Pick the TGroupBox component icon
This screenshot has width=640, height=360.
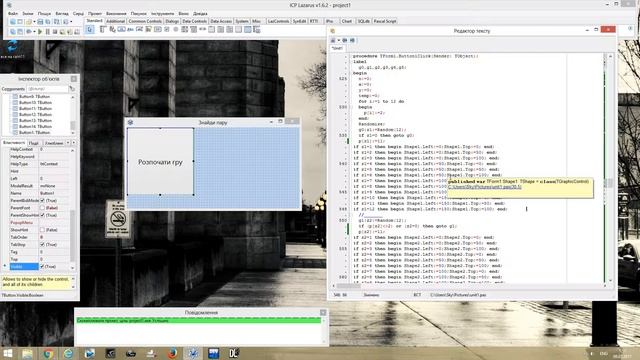[211, 29]
